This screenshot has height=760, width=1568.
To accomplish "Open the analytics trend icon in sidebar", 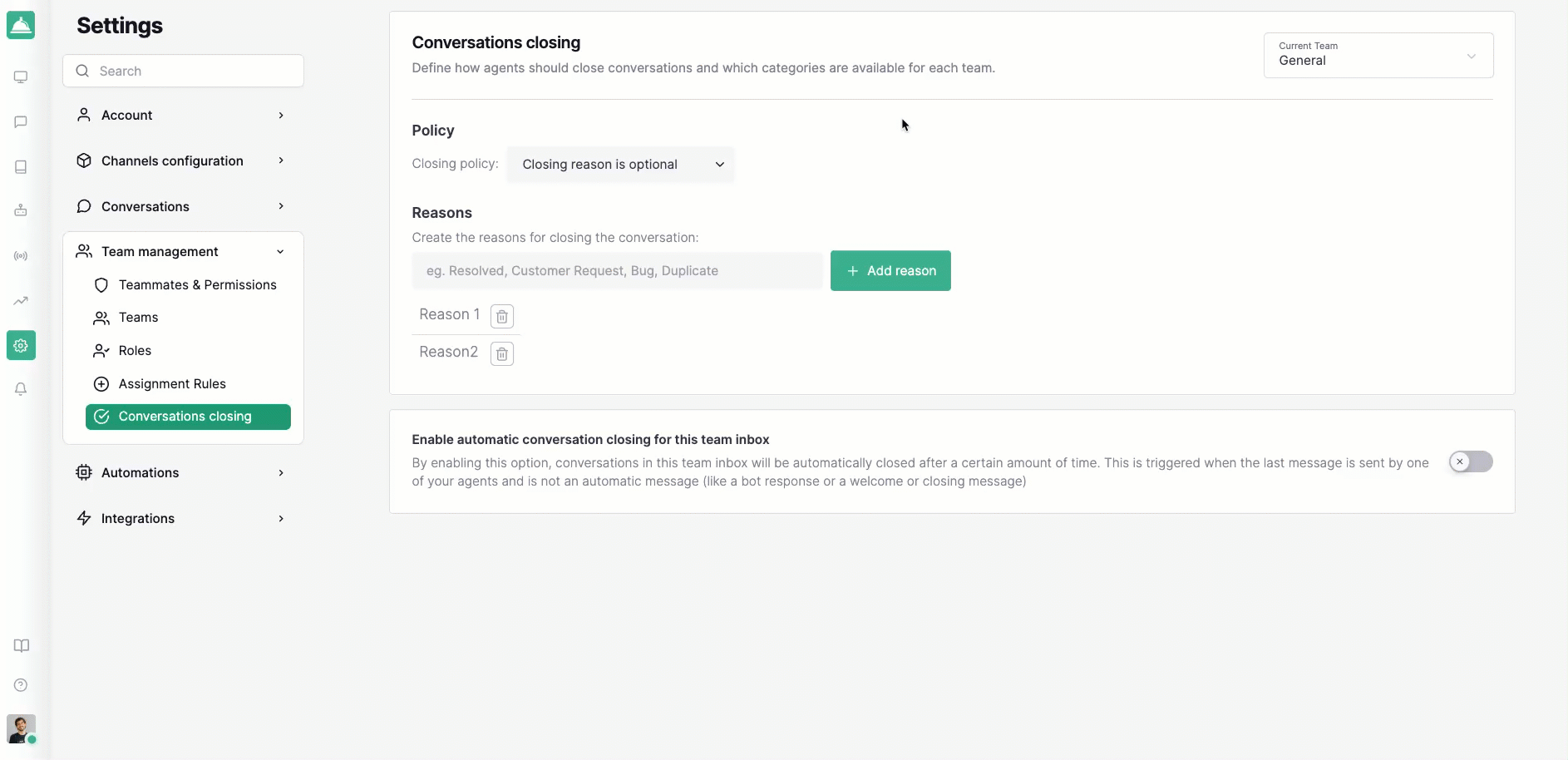I will click(21, 301).
